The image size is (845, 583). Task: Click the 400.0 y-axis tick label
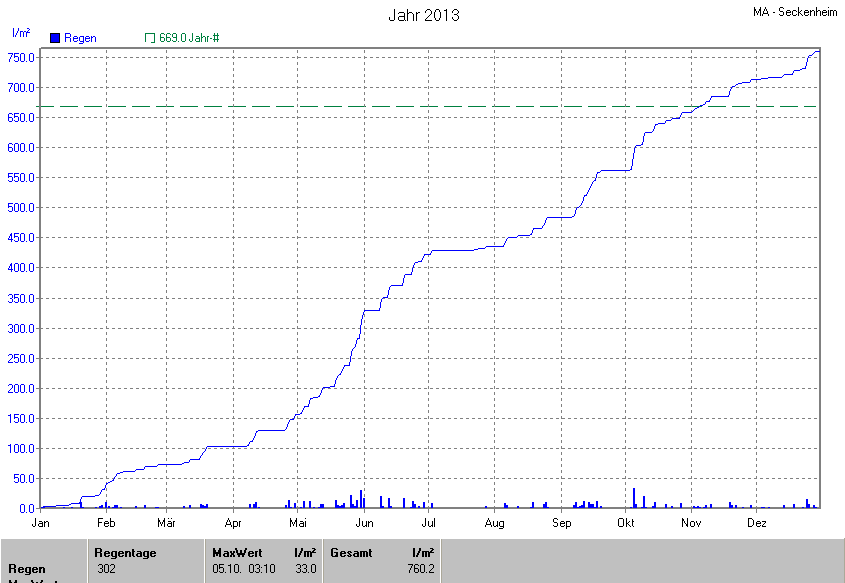[22, 268]
